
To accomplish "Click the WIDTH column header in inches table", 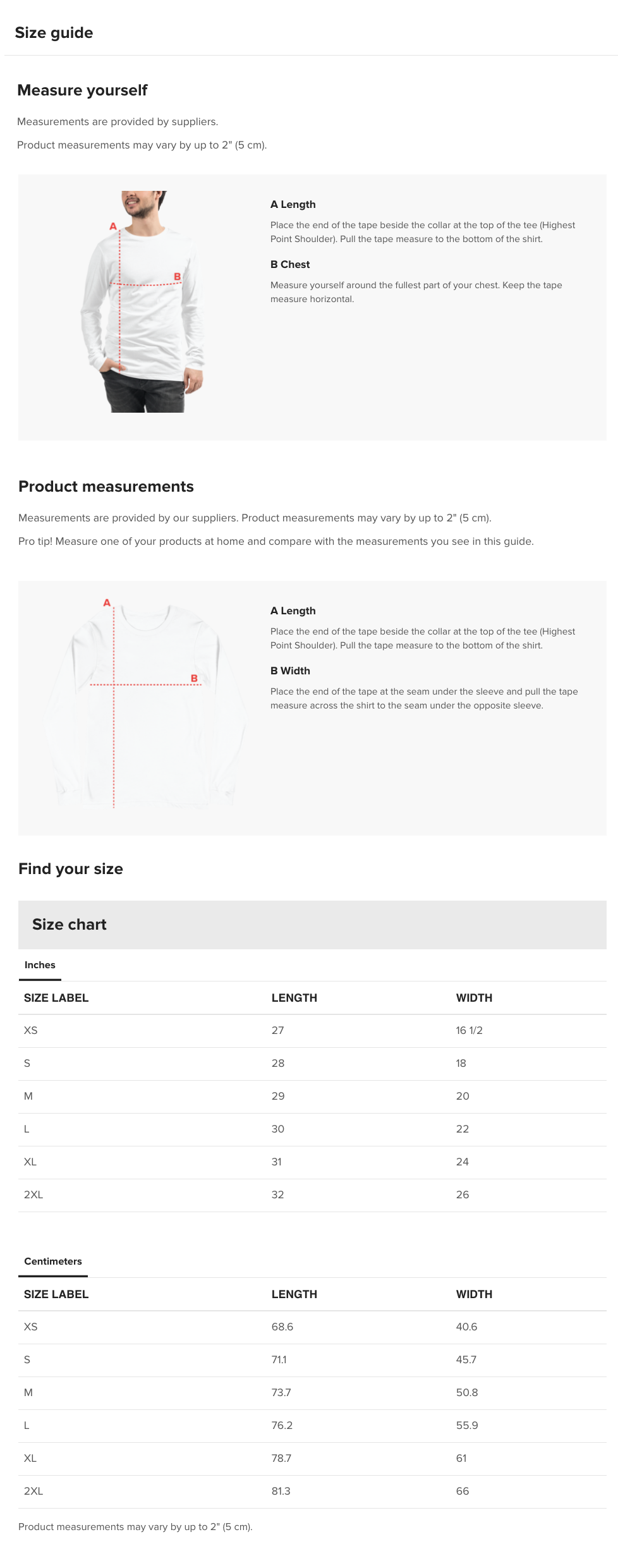I will click(x=474, y=998).
